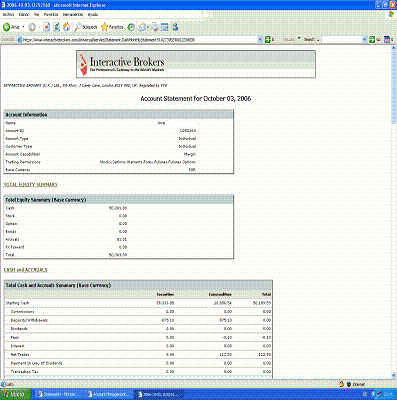The image size is (397, 400).
Task: Expand the search toolbar box dropdown
Action: click(364, 40)
